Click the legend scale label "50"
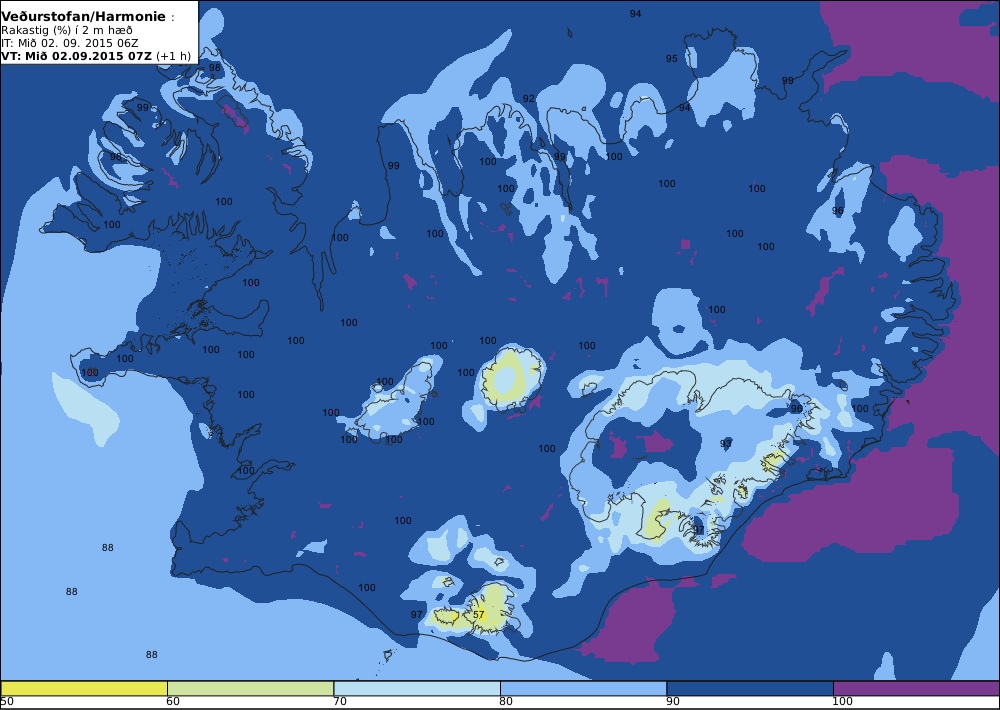This screenshot has width=1000, height=710. point(7,702)
